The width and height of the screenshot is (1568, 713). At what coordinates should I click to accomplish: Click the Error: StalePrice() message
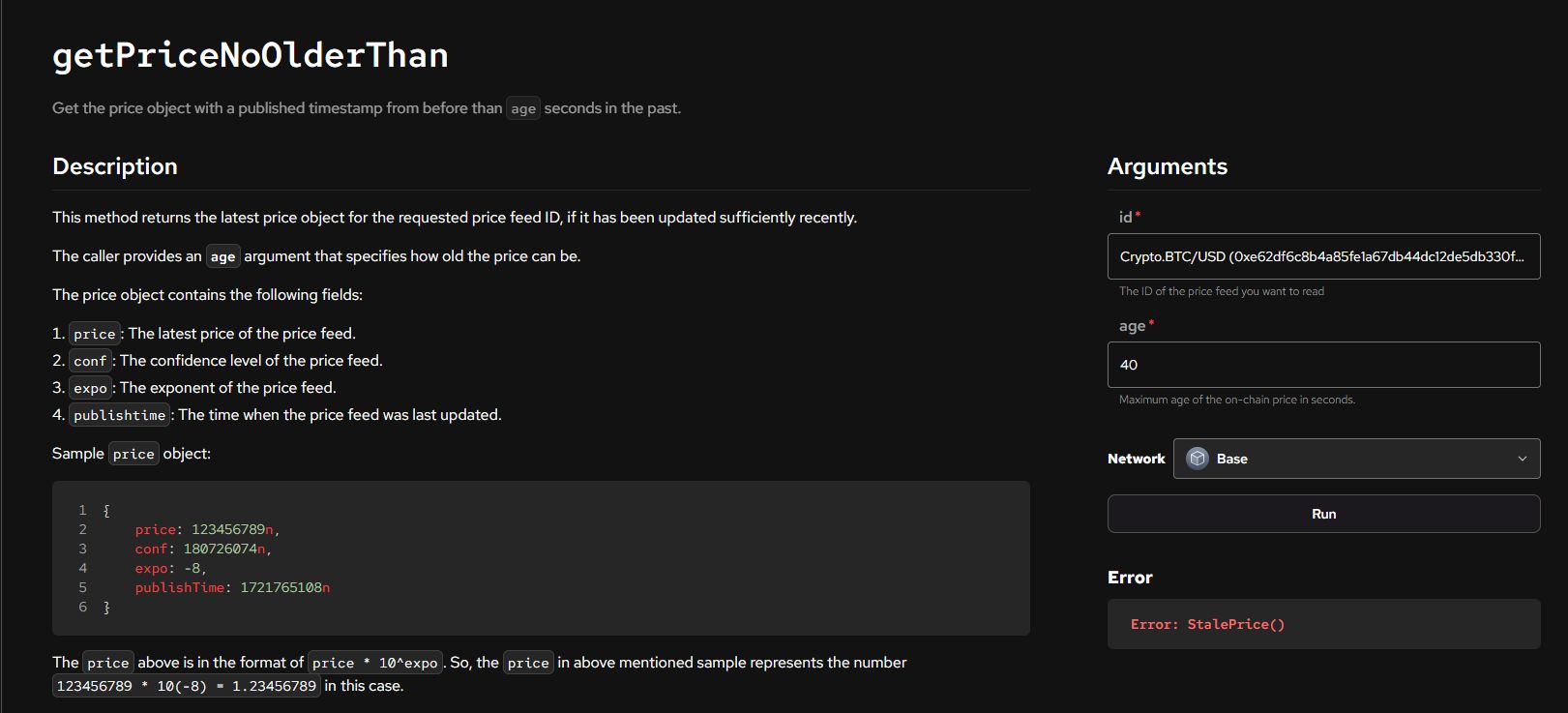[1207, 624]
